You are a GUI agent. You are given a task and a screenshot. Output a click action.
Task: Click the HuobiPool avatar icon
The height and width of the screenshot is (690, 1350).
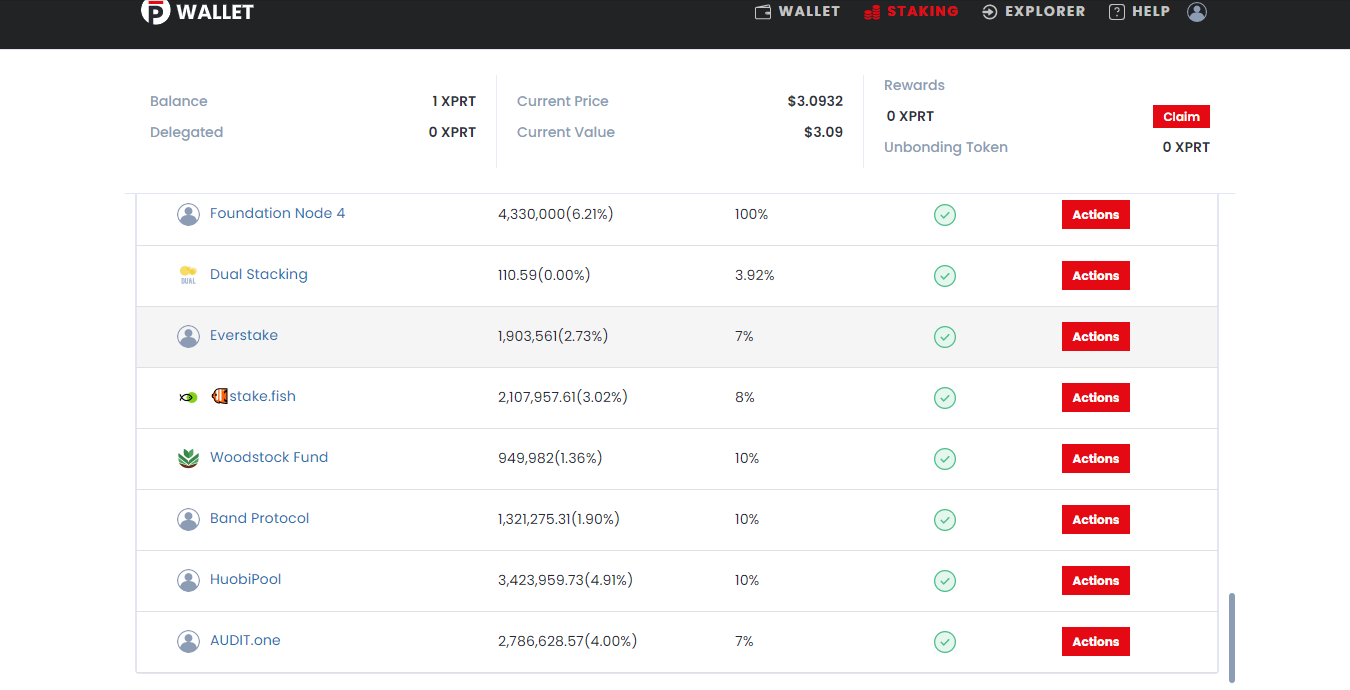coord(188,580)
